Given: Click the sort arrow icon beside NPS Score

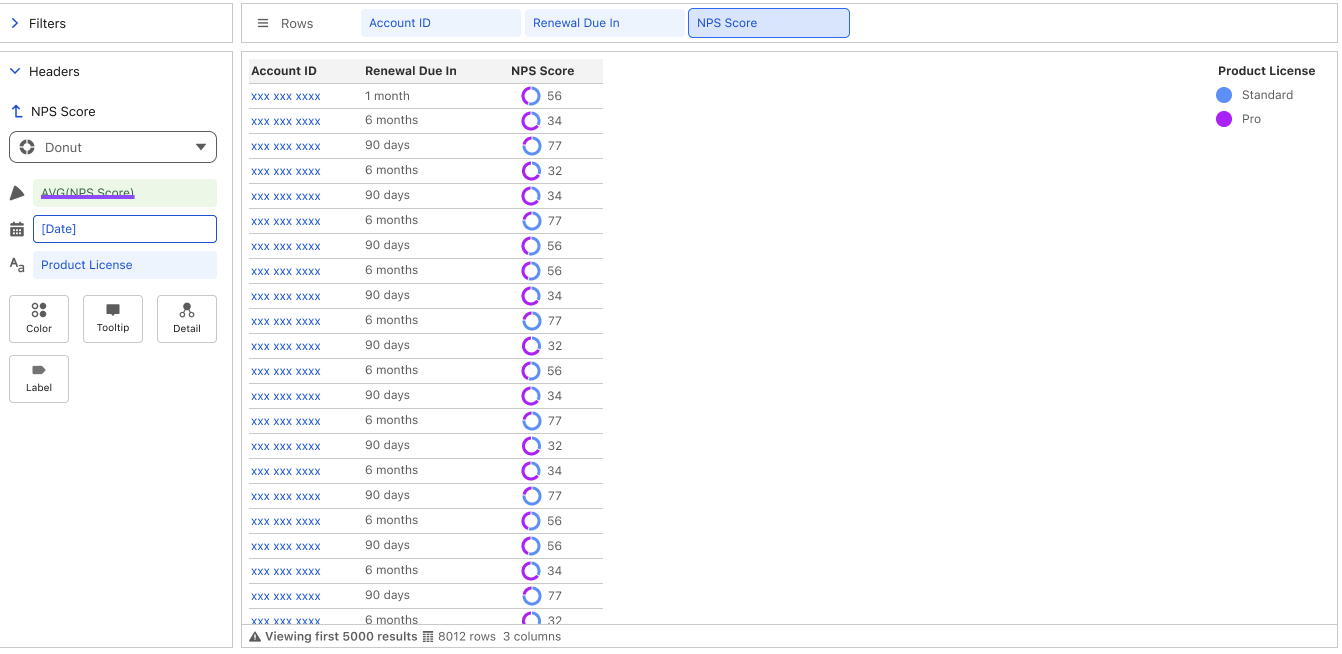Looking at the screenshot, I should tap(17, 111).
